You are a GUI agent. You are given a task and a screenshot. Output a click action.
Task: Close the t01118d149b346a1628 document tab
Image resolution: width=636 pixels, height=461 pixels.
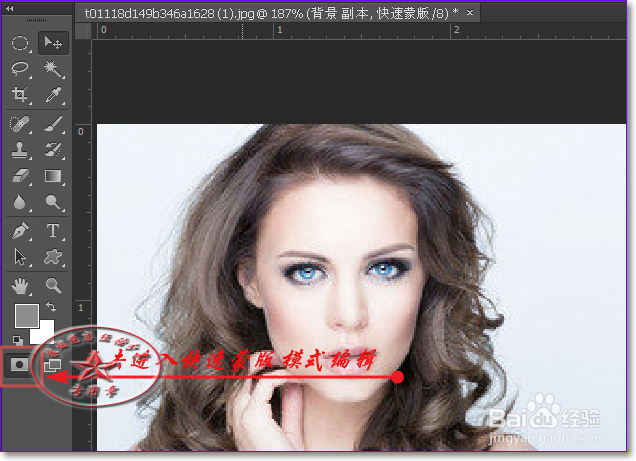pyautogui.click(x=470, y=13)
